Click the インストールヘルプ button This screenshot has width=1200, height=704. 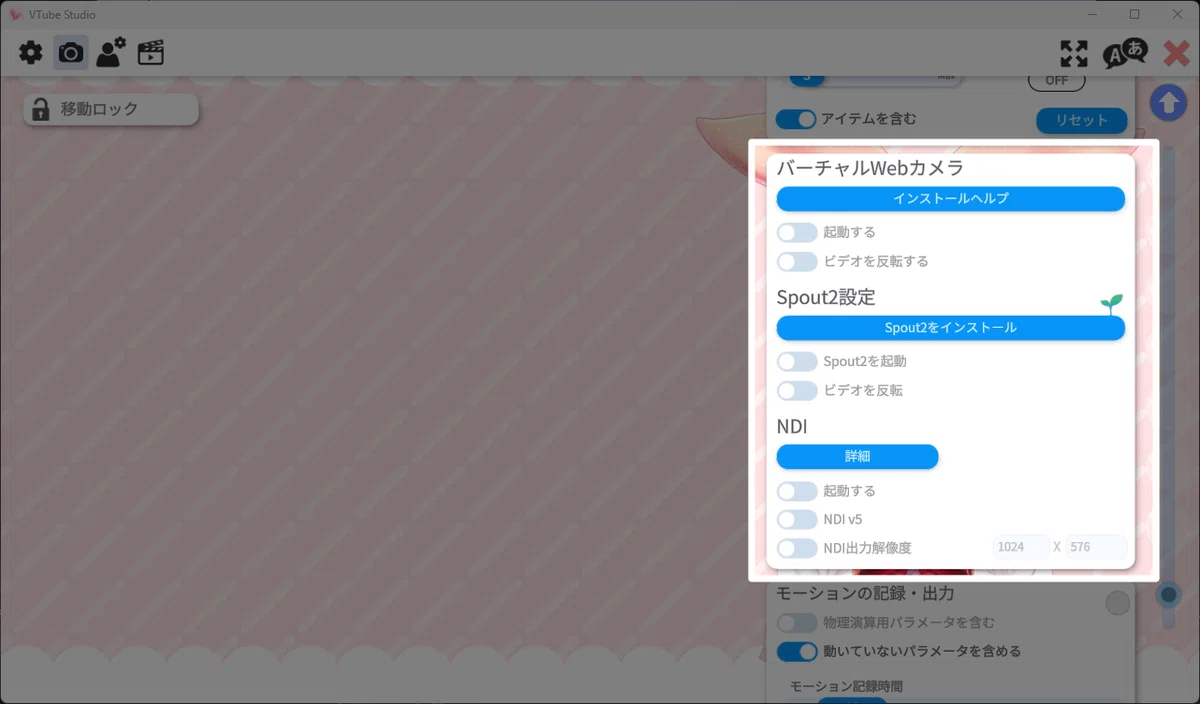951,199
